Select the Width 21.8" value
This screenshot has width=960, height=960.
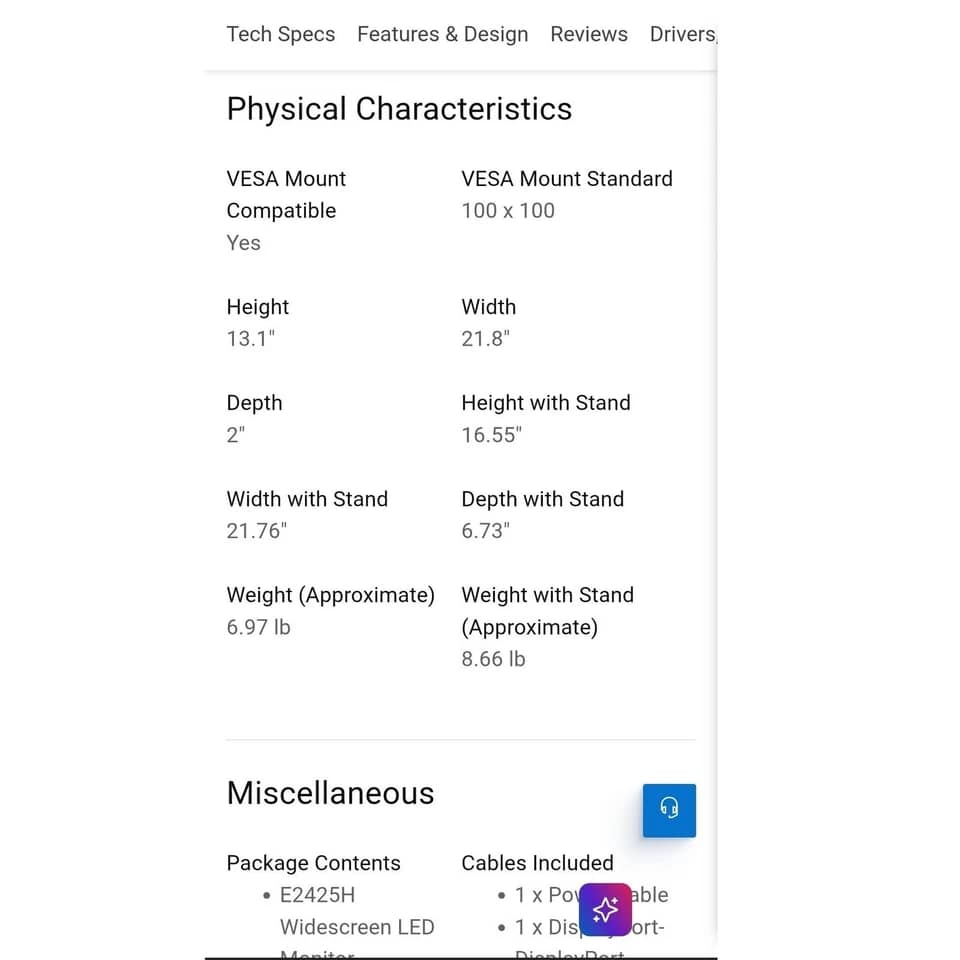point(486,339)
